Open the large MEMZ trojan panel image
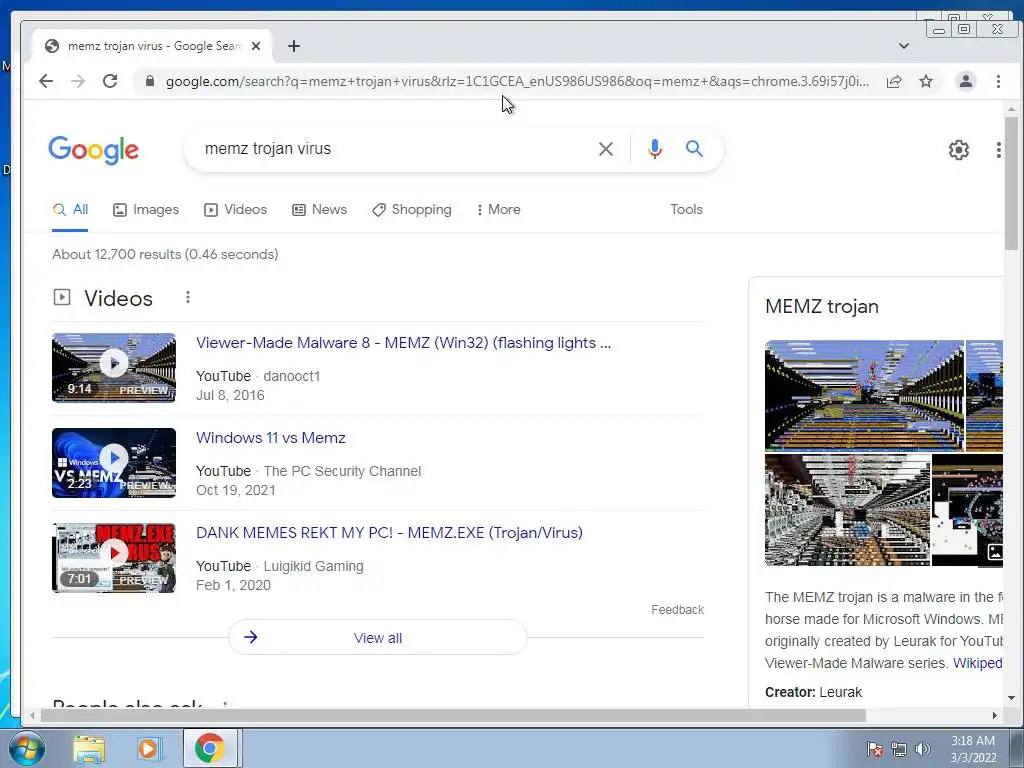Viewport: 1024px width, 768px height. pyautogui.click(x=864, y=396)
